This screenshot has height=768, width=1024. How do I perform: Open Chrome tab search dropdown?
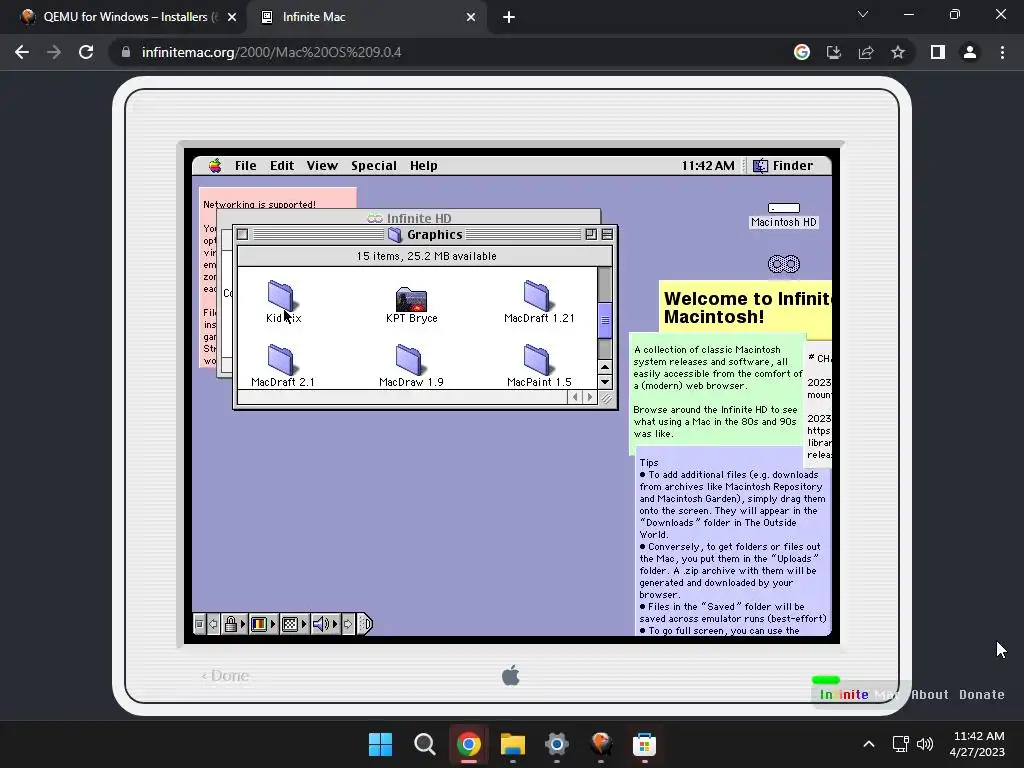click(x=863, y=14)
